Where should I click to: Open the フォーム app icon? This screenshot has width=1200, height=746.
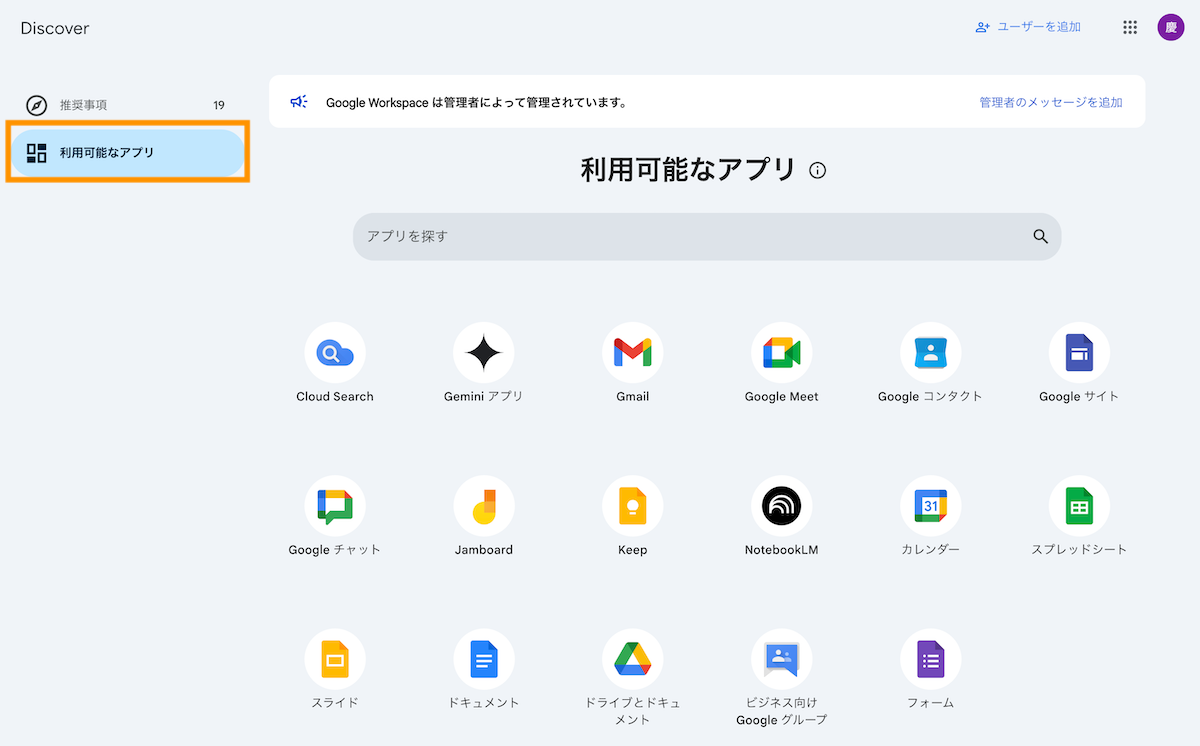[x=931, y=659]
